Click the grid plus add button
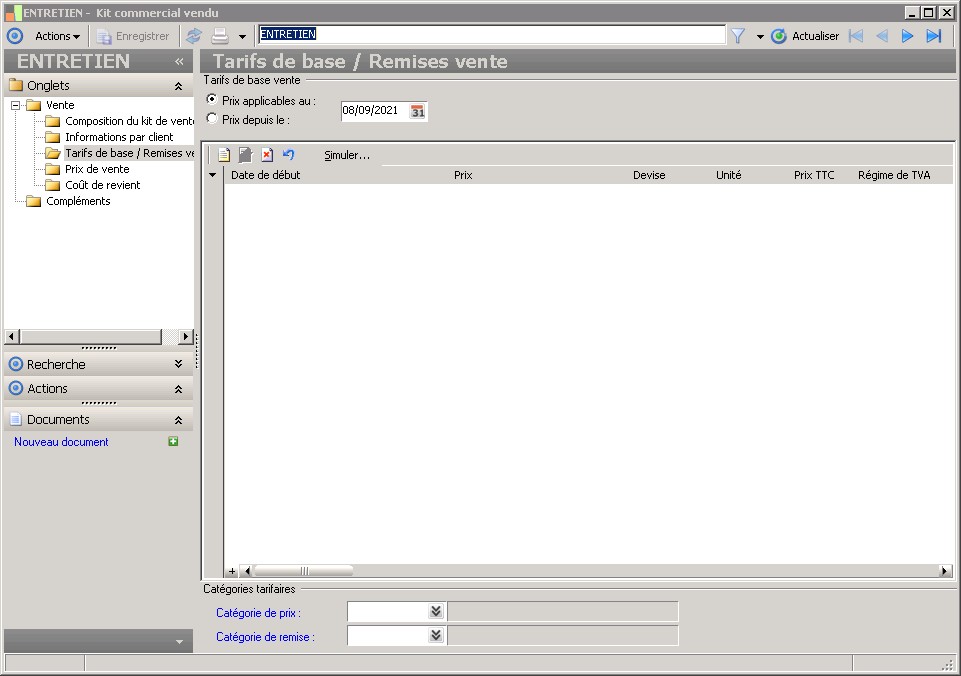The image size is (961, 676). click(232, 571)
